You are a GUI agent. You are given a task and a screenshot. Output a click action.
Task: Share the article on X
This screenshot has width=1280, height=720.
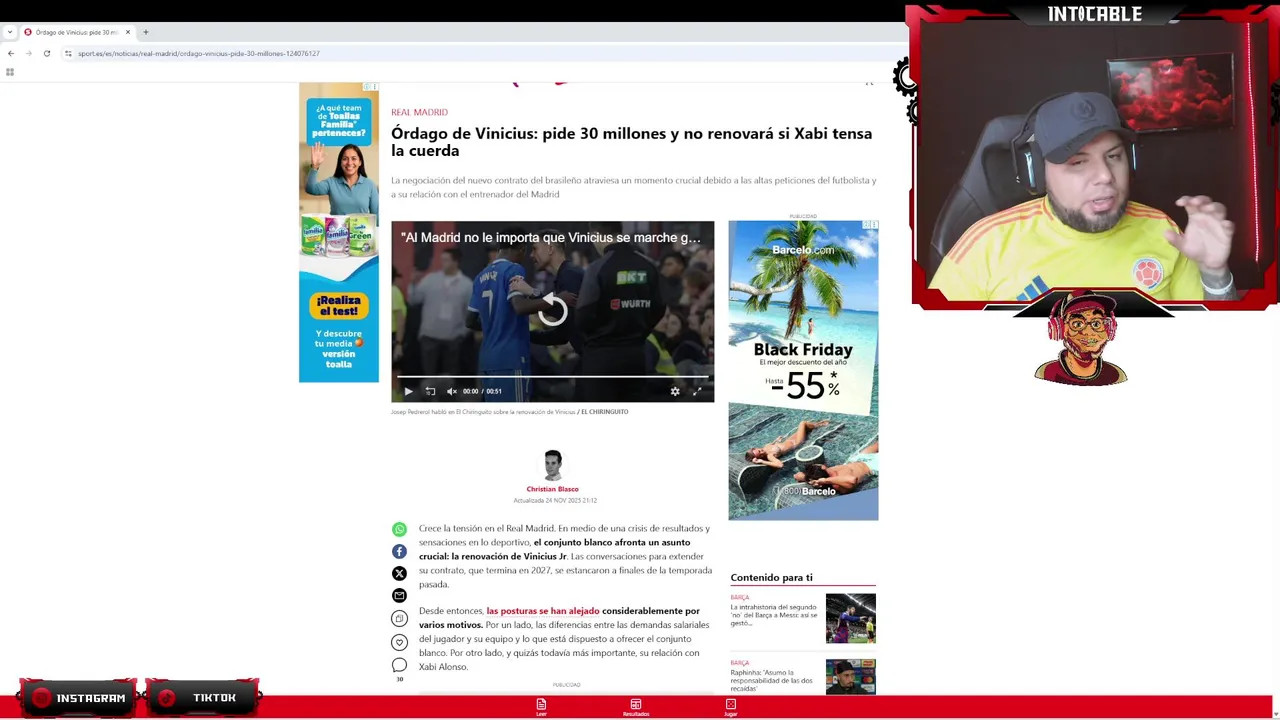click(399, 573)
